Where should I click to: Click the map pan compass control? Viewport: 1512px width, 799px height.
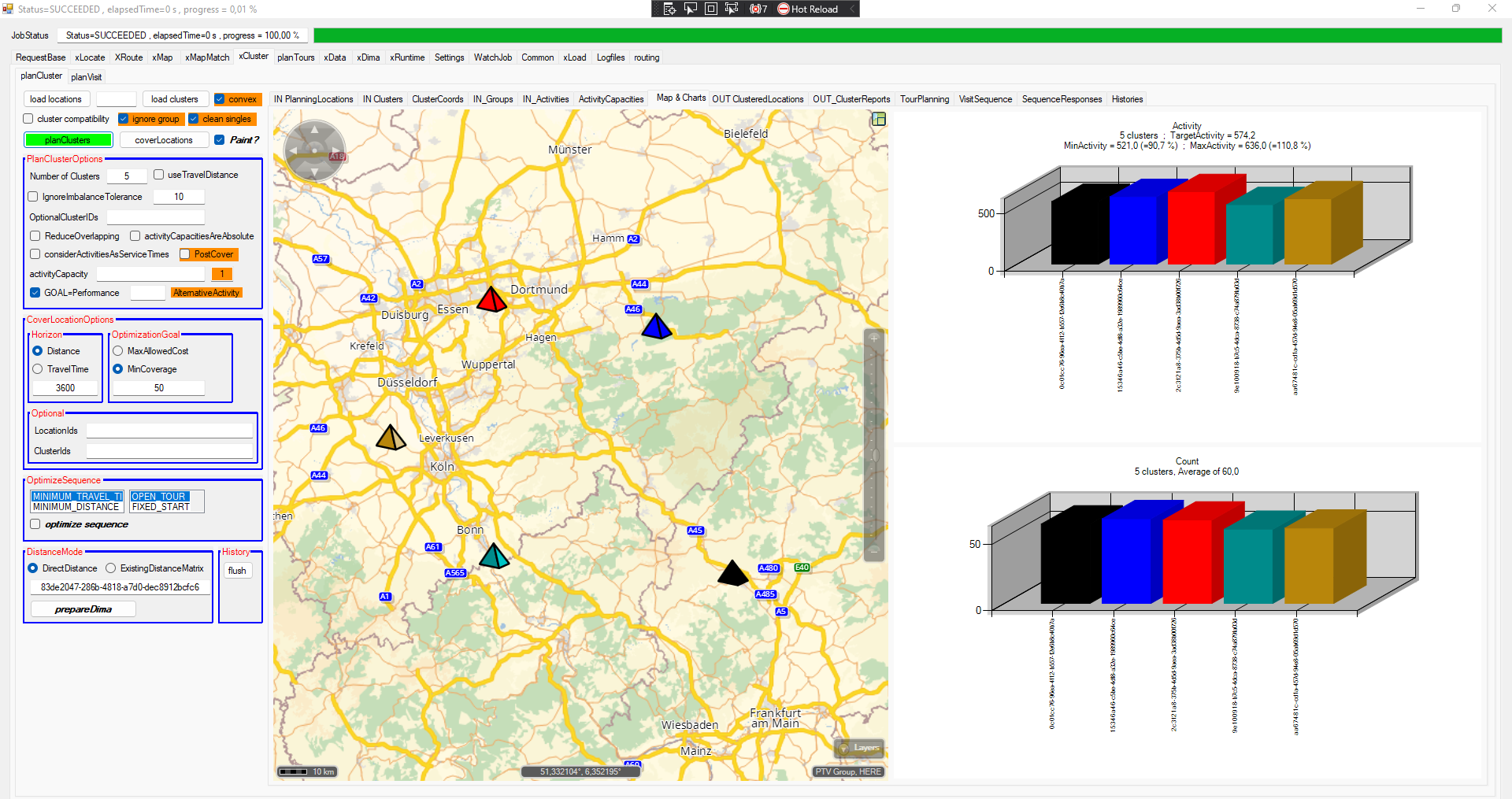click(x=314, y=150)
